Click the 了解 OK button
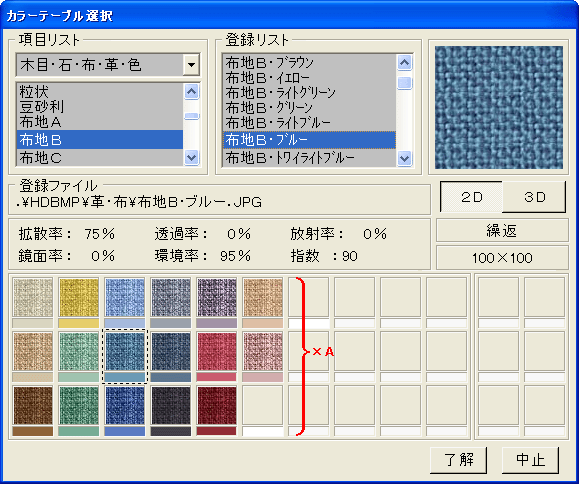 coord(458,460)
